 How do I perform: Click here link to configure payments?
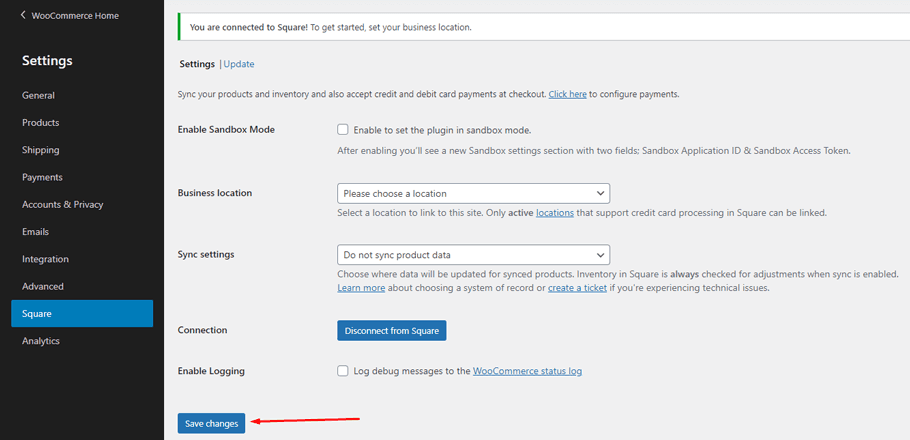(x=568, y=93)
